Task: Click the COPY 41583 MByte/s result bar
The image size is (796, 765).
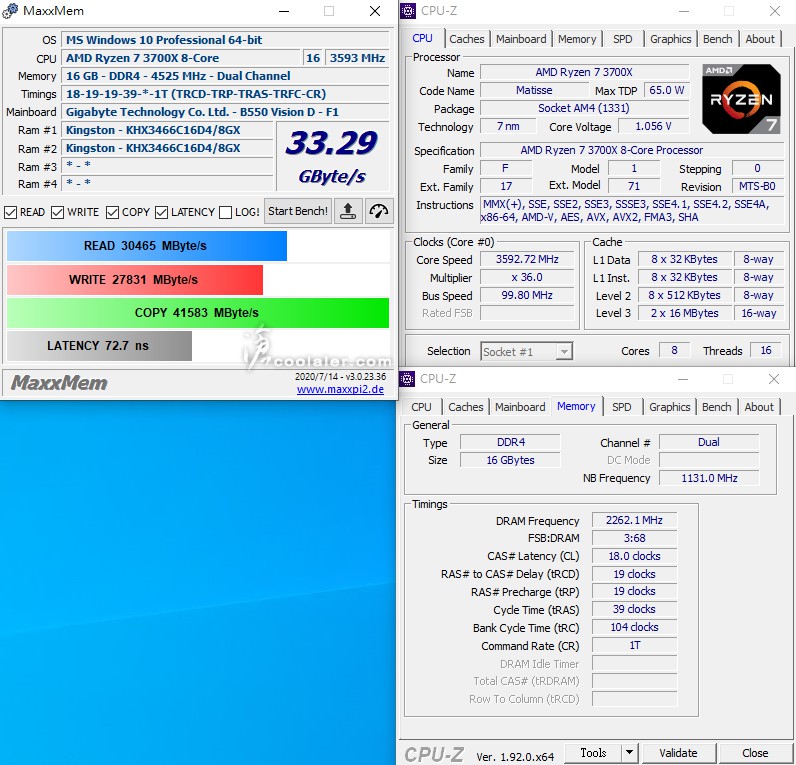Action: click(198, 313)
